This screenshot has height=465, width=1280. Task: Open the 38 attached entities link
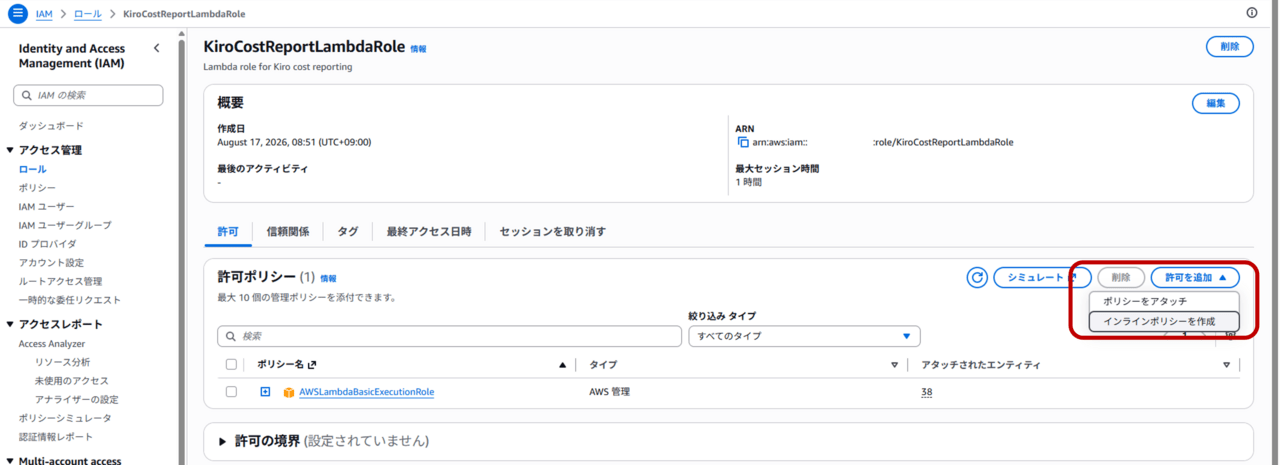coord(927,392)
